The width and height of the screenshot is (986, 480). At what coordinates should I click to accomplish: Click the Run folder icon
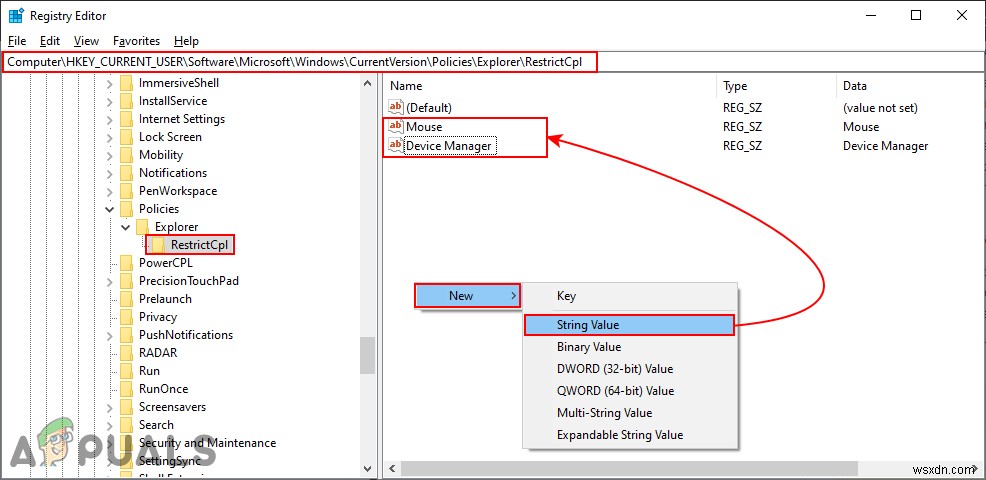[x=127, y=371]
